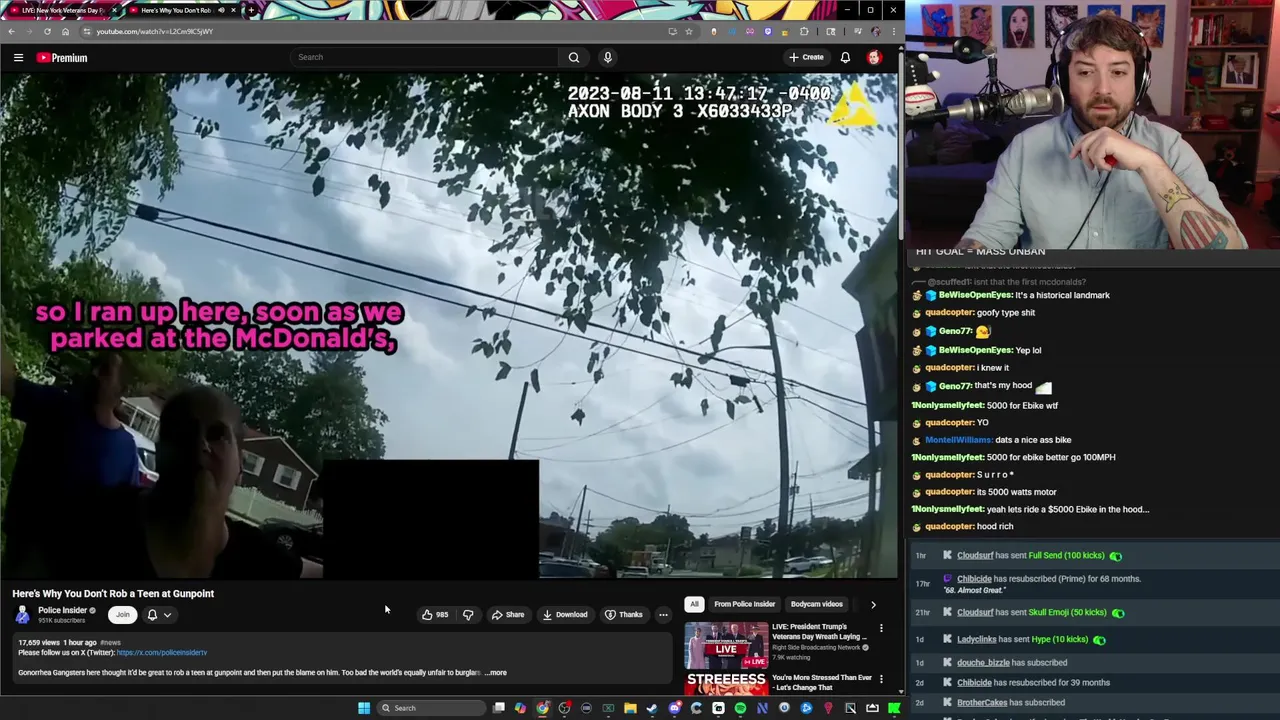The image size is (1280, 720).
Task: Click the bodycam video player
Action: pyautogui.click(x=449, y=325)
